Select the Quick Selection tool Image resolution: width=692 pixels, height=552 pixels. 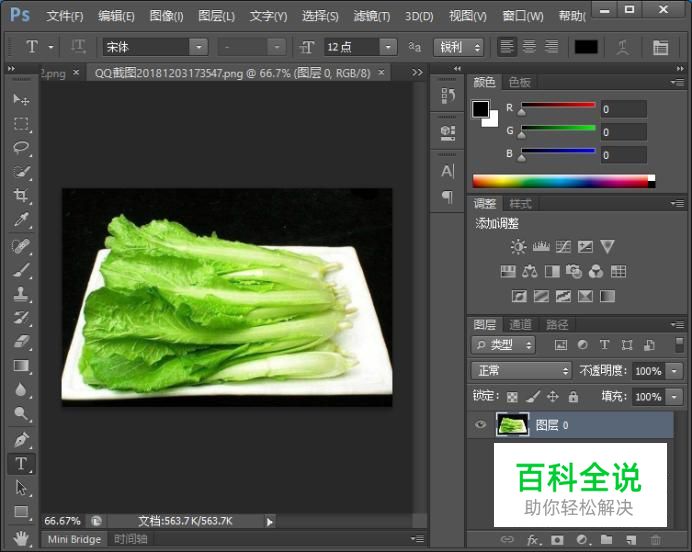point(21,171)
